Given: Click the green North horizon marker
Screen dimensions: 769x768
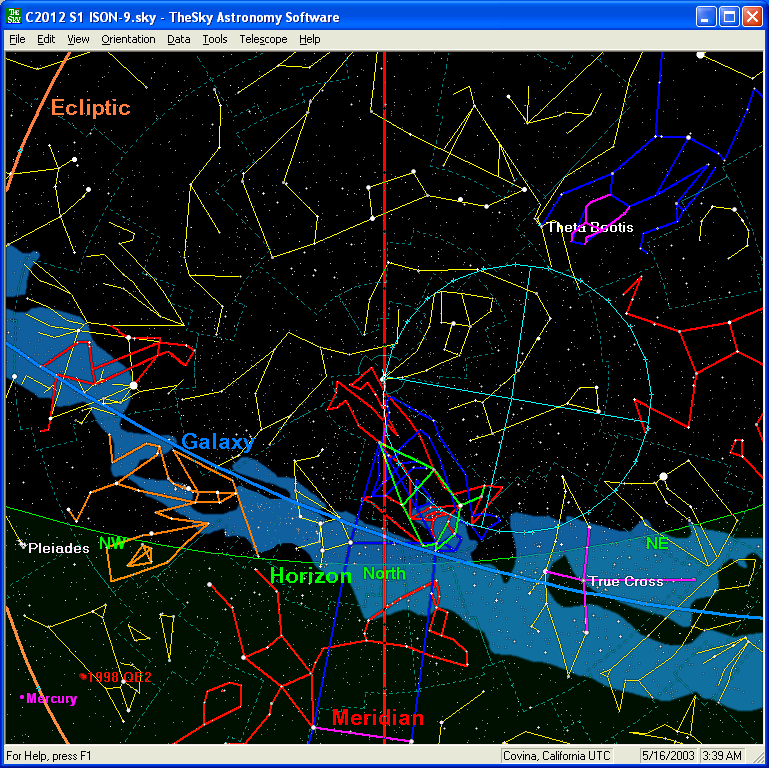Looking at the screenshot, I should 384,573.
